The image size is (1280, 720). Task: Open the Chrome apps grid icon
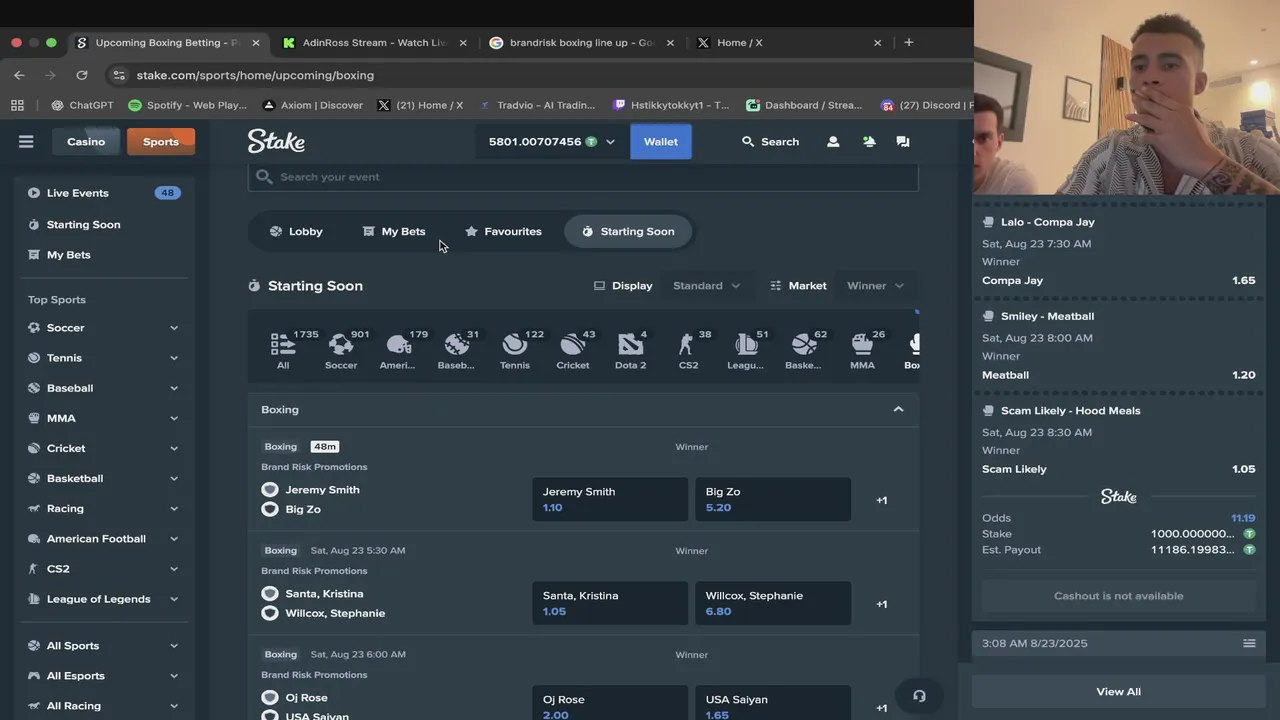click(x=17, y=105)
